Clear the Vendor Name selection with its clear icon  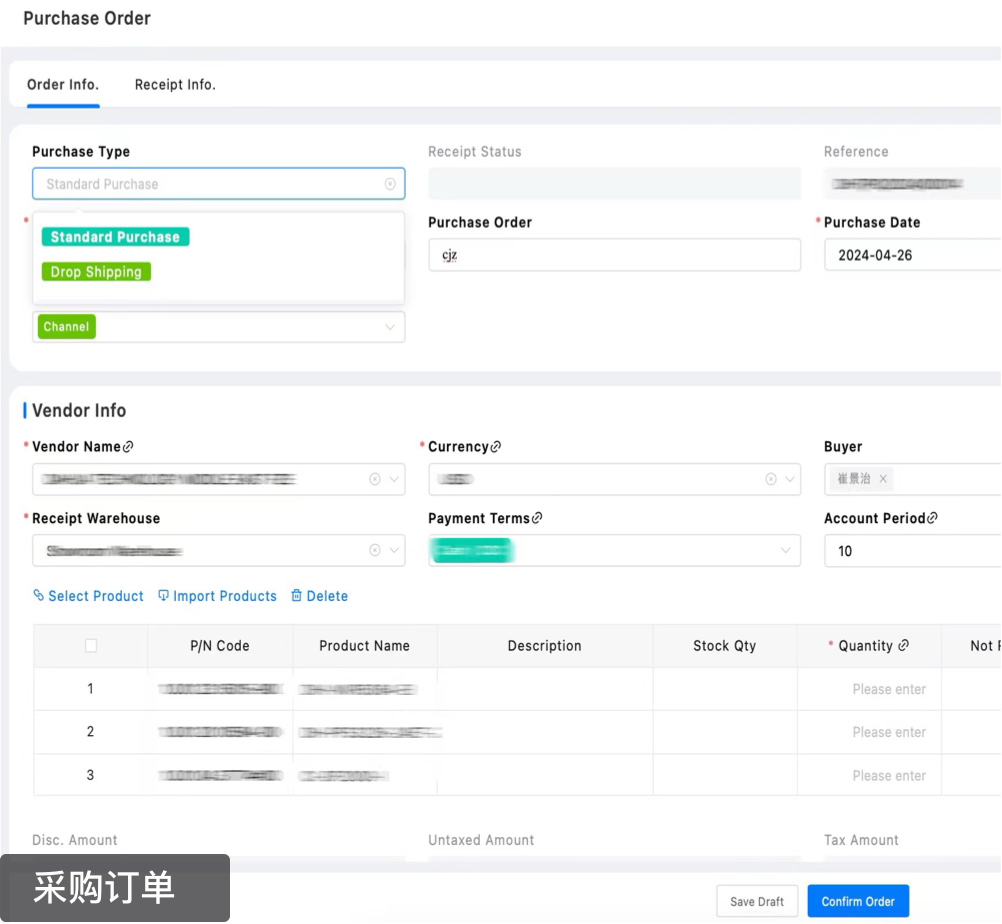click(x=375, y=479)
